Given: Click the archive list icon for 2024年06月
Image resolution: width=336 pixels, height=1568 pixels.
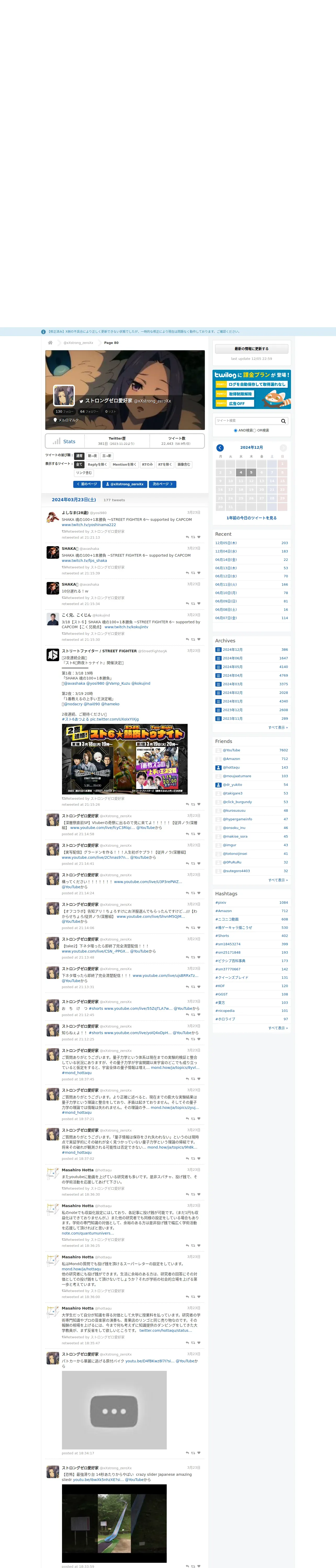Looking at the screenshot, I should point(218,658).
